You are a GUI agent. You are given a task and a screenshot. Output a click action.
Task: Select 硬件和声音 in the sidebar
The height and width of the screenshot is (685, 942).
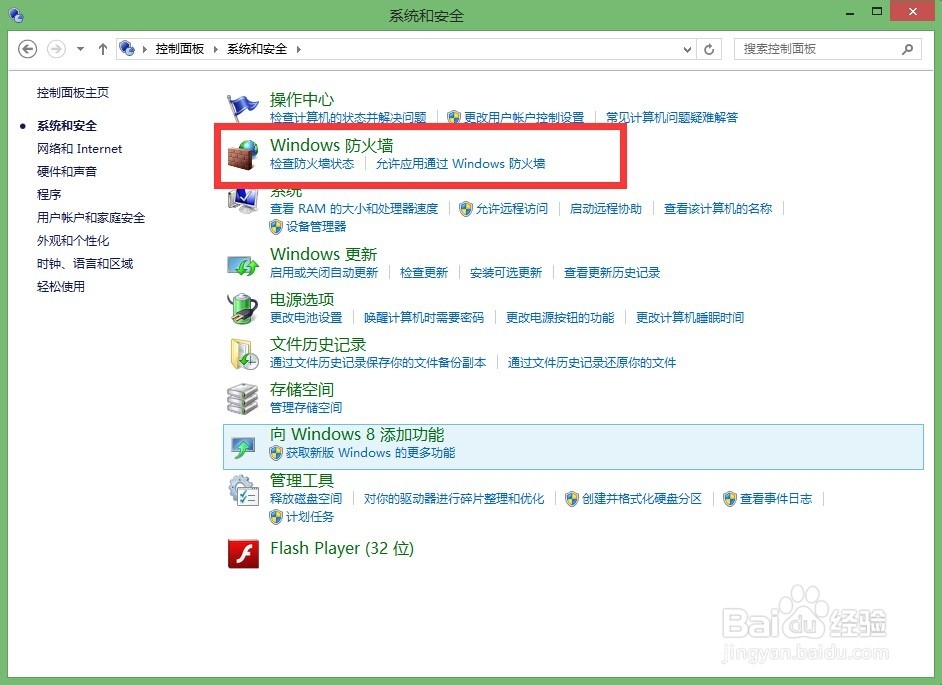(67, 171)
